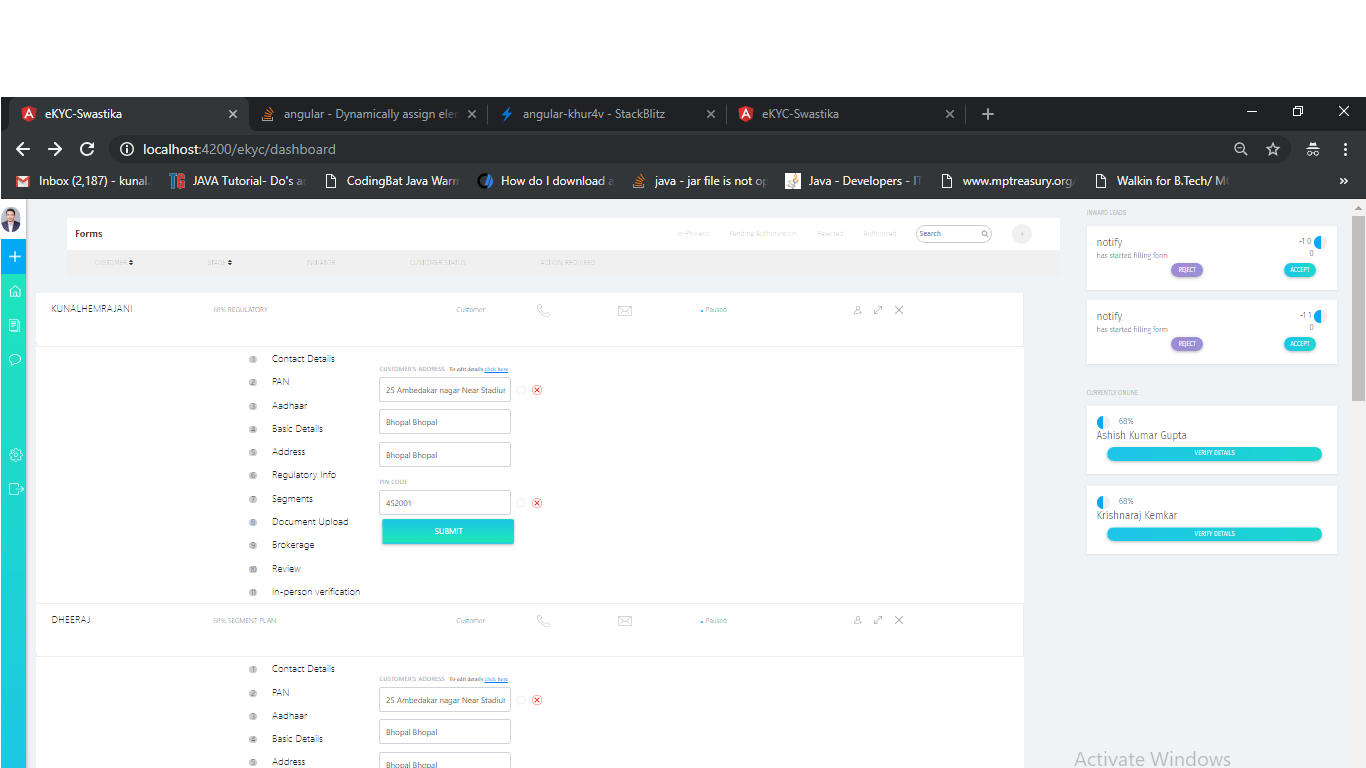Filter forms by Authorized
This screenshot has height=768, width=1366.
pos(880,234)
